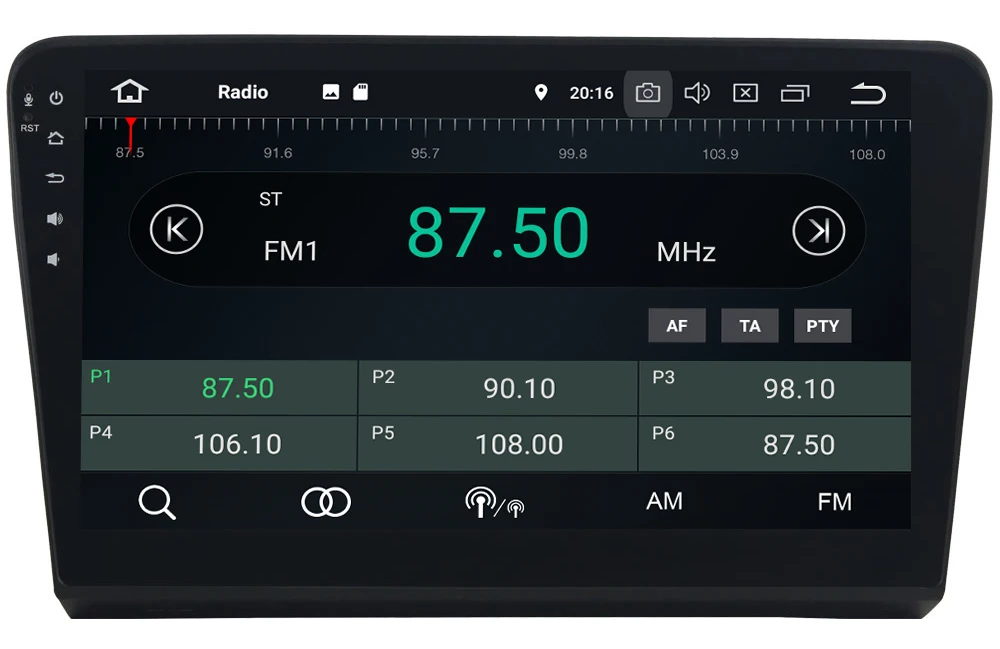Take a screenshot with the camera icon
This screenshot has width=1000, height=649.
[647, 93]
